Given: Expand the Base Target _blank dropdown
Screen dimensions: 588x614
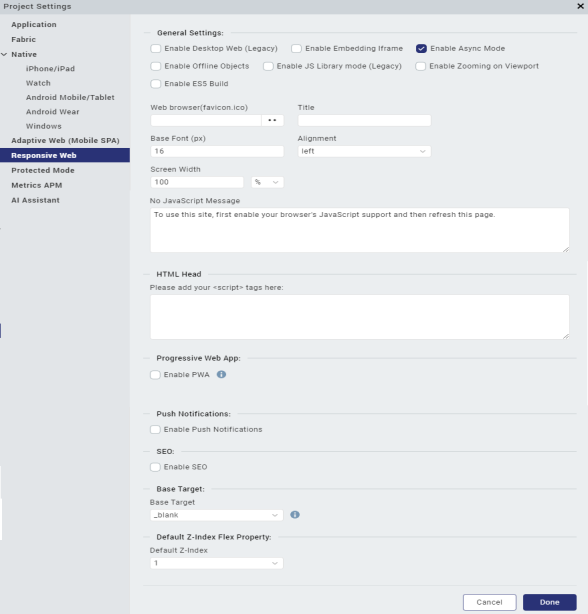Looking at the screenshot, I should click(216, 515).
